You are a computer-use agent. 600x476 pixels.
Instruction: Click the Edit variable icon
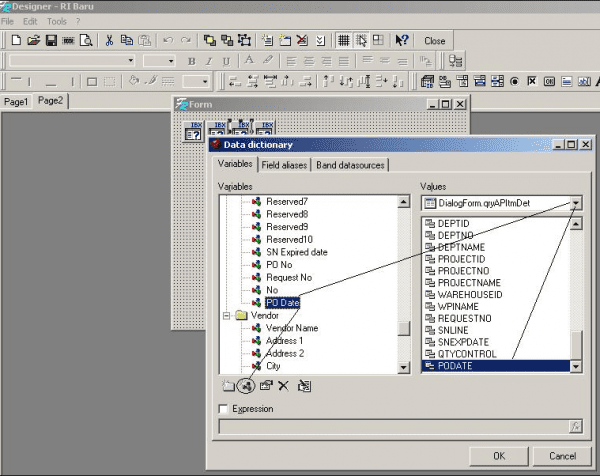click(x=266, y=386)
